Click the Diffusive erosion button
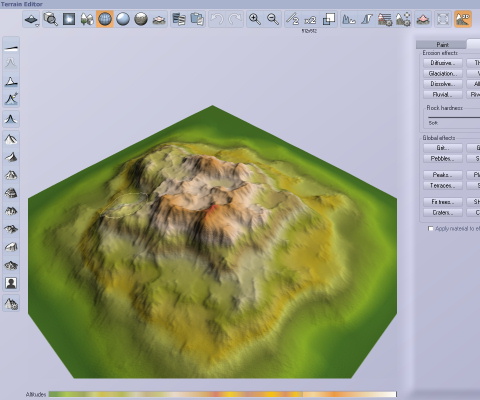Screen dimensions: 480x400 click(443, 63)
